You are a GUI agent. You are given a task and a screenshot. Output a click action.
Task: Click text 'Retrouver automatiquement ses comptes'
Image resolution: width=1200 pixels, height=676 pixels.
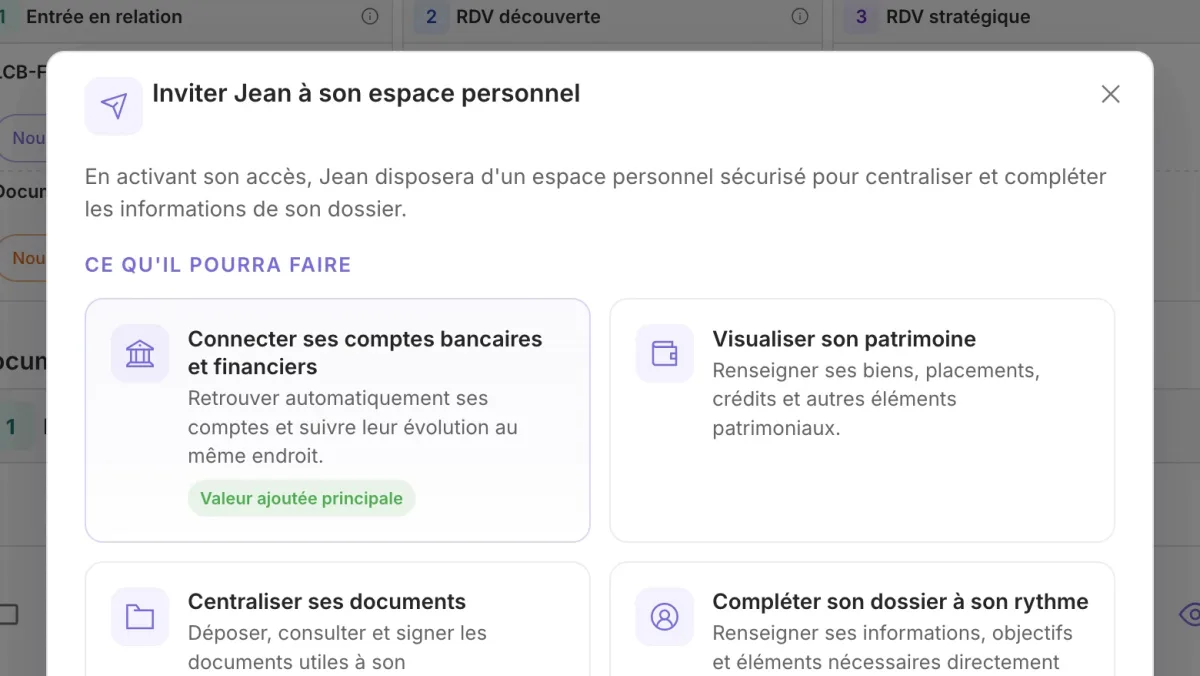(x=338, y=412)
